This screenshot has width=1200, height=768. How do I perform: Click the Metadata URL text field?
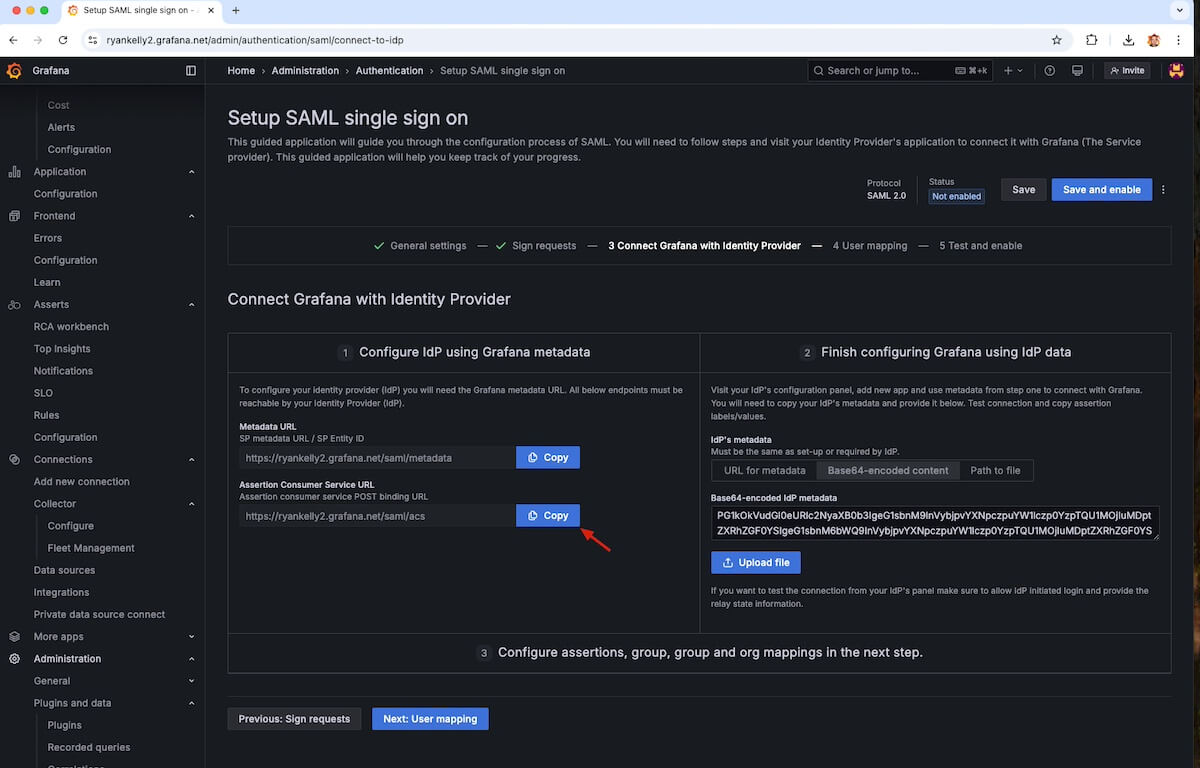point(377,458)
